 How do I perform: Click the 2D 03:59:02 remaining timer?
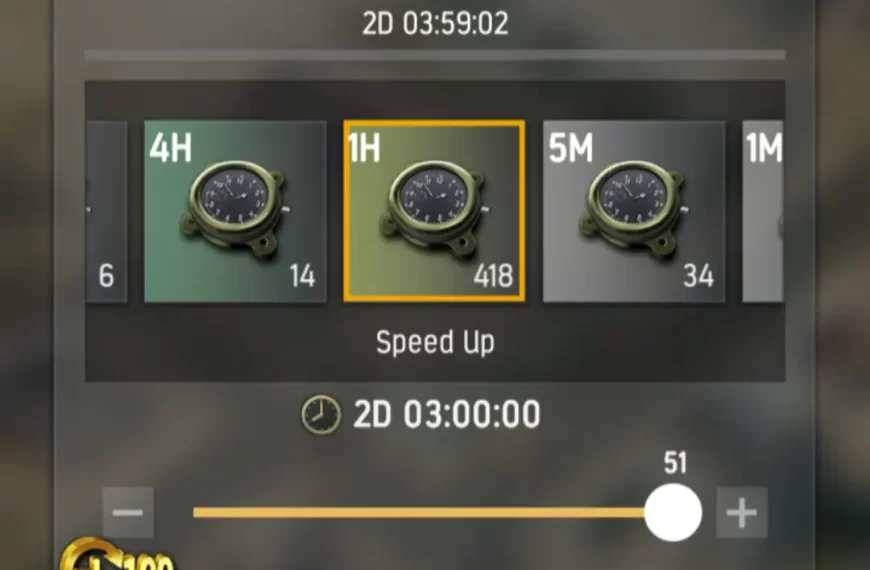435,24
